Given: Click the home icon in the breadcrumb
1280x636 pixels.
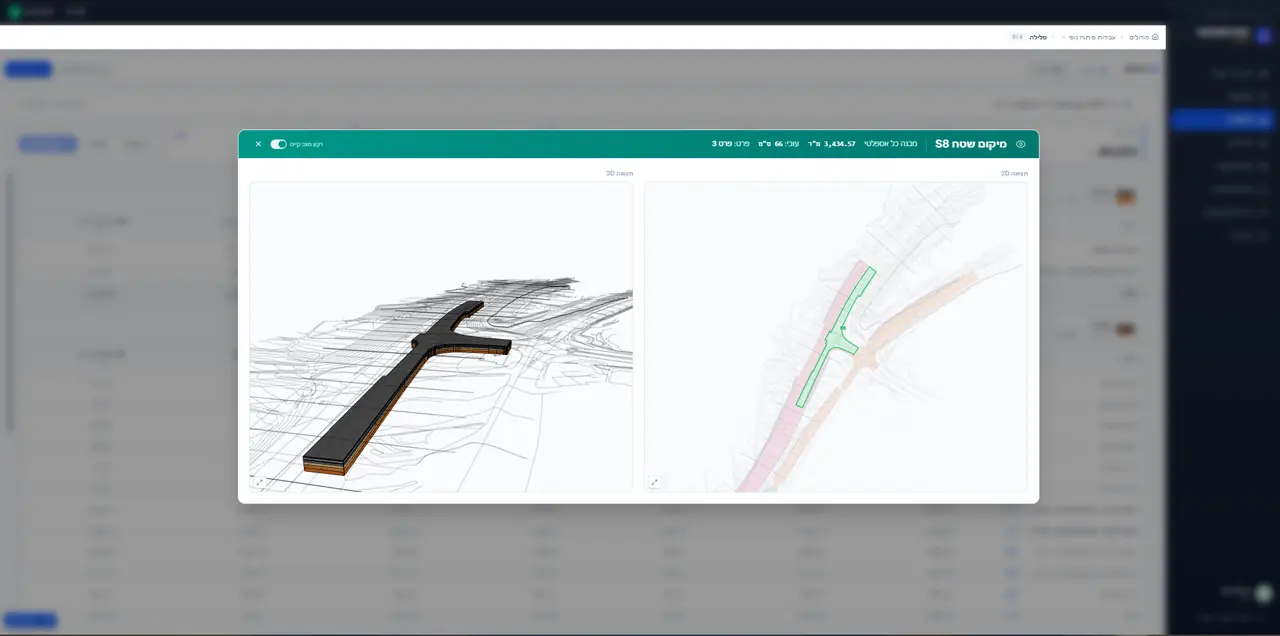Looking at the screenshot, I should [1155, 37].
